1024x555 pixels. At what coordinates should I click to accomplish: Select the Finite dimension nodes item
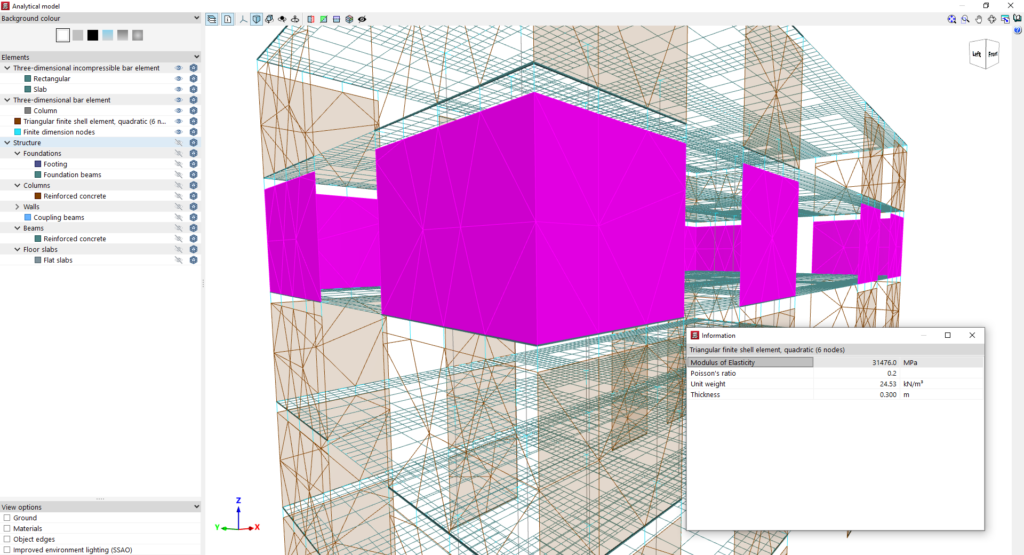coord(59,132)
